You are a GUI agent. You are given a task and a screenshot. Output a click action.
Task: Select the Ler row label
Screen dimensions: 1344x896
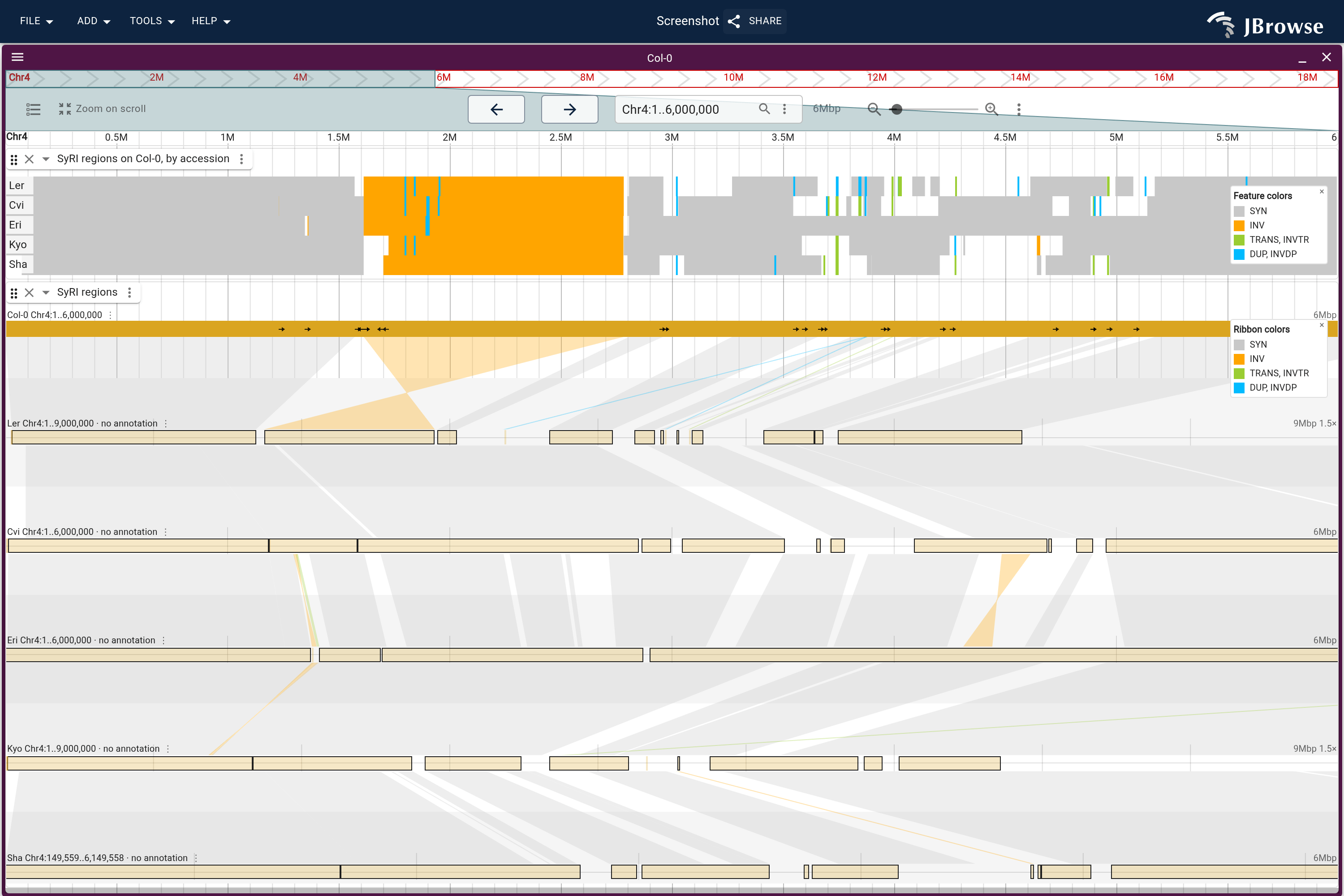click(19, 185)
